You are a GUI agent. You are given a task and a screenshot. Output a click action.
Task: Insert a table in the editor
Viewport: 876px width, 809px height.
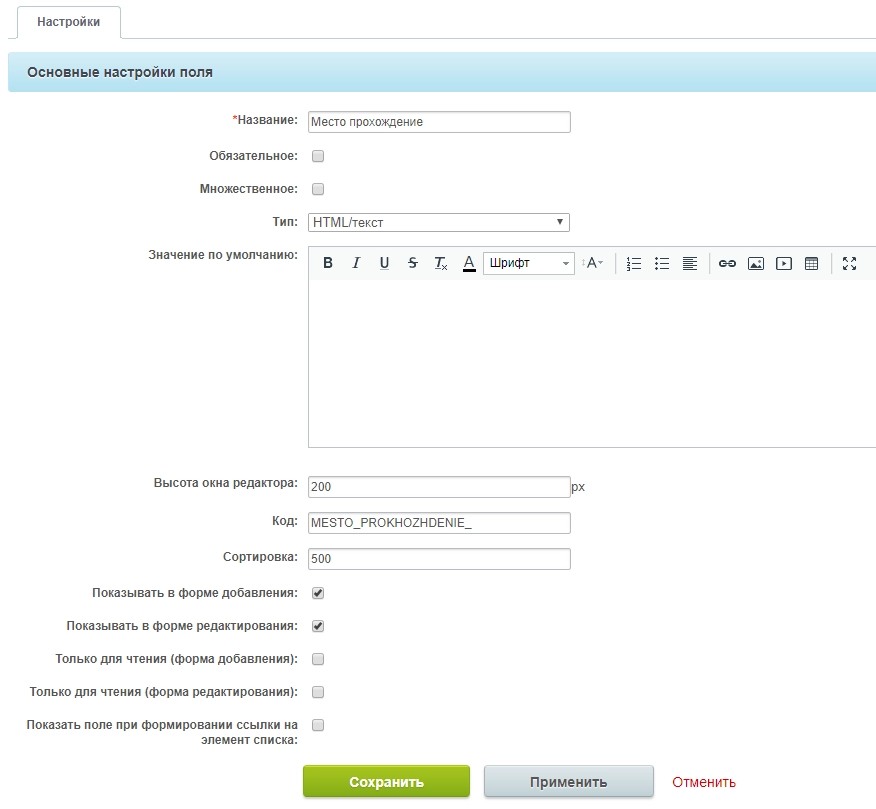pyautogui.click(x=811, y=263)
